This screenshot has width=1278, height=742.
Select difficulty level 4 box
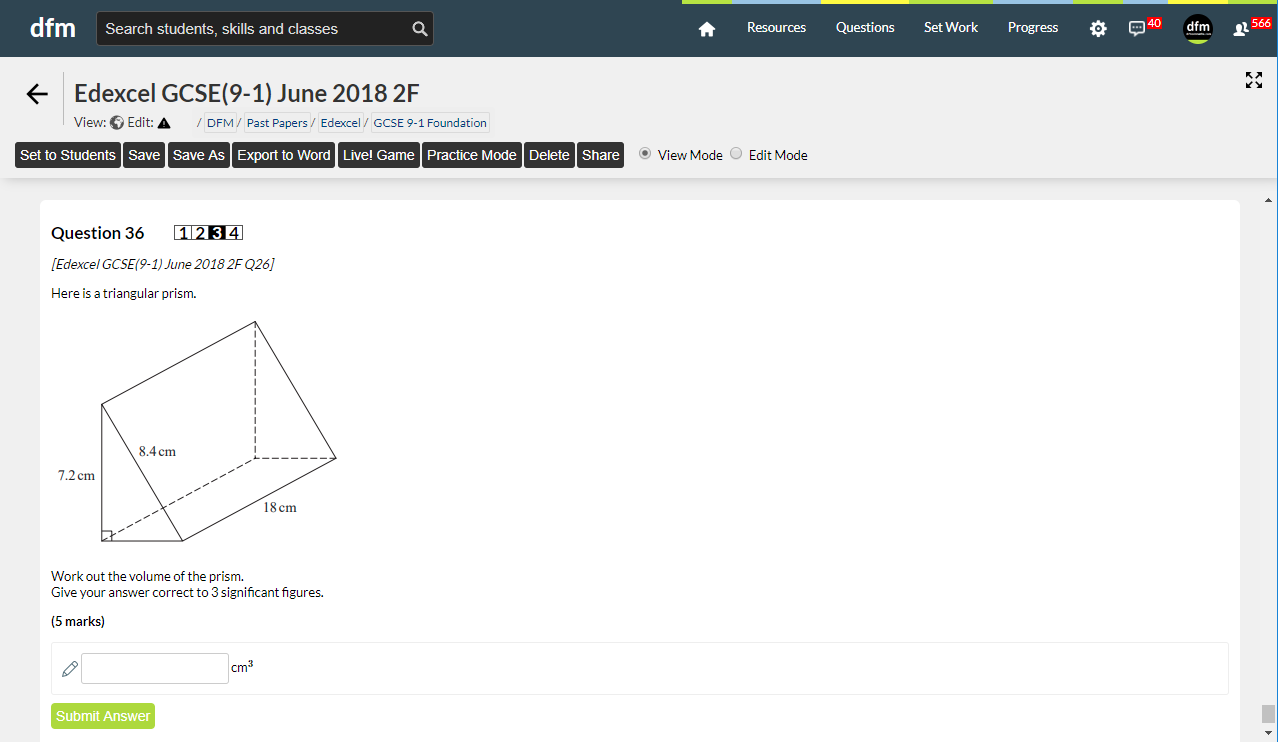pos(234,233)
